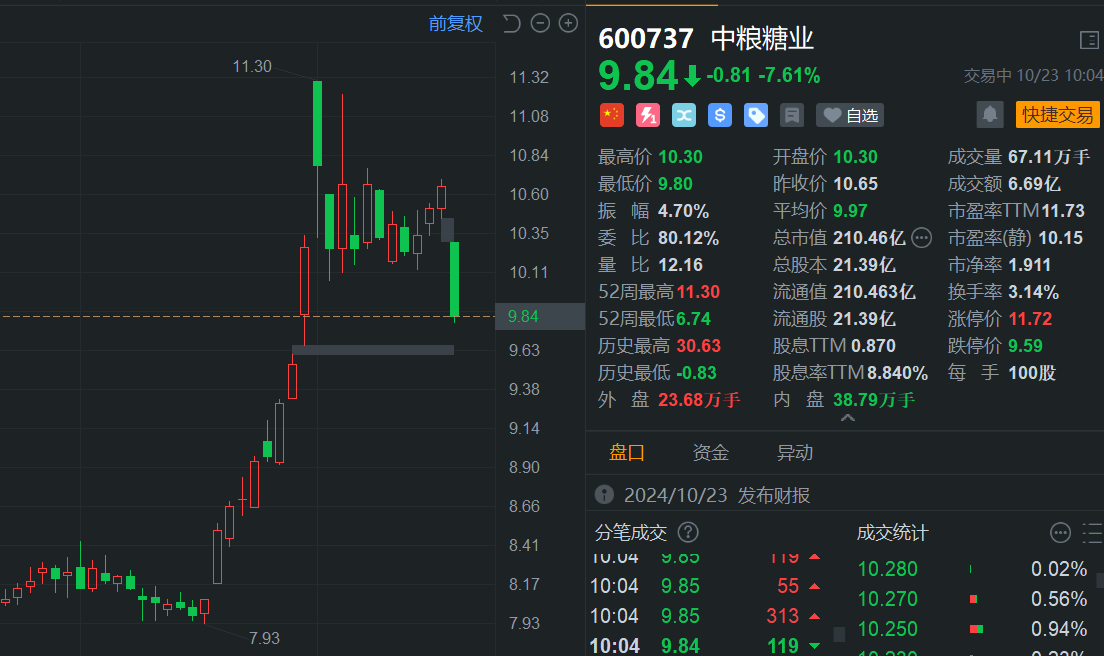Switch to the 异动 tab
Image resolution: width=1104 pixels, height=656 pixels.
point(794,453)
